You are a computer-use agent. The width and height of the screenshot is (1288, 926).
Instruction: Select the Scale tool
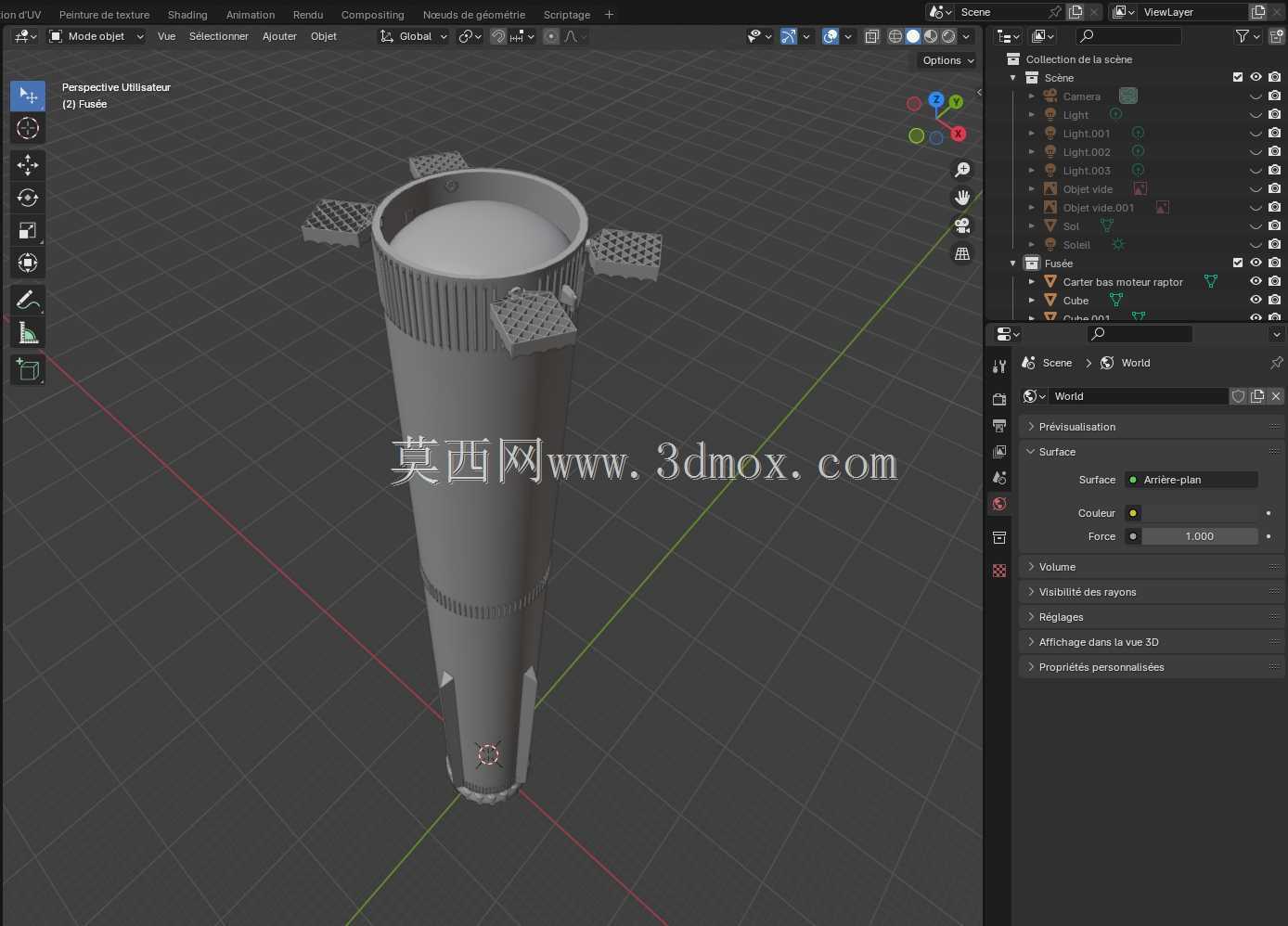tap(28, 230)
